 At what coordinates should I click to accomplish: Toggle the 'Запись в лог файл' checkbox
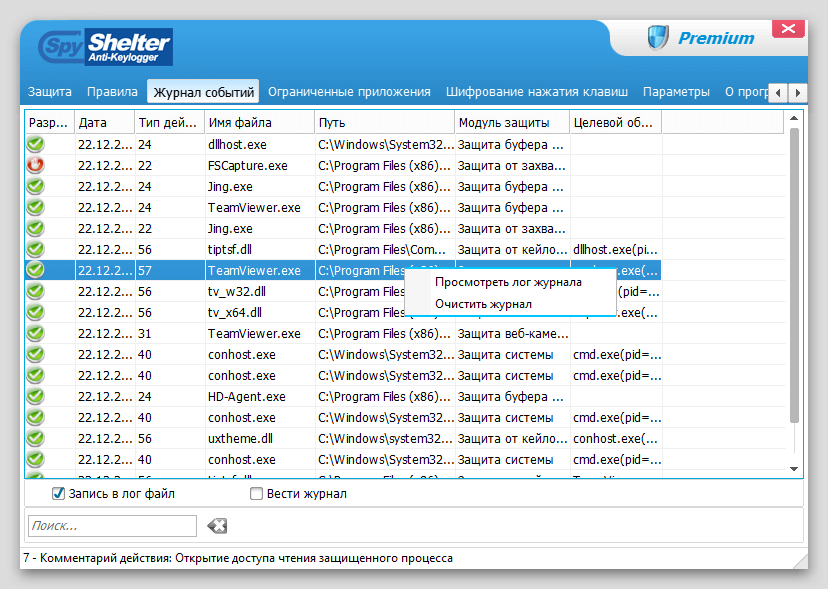point(58,493)
